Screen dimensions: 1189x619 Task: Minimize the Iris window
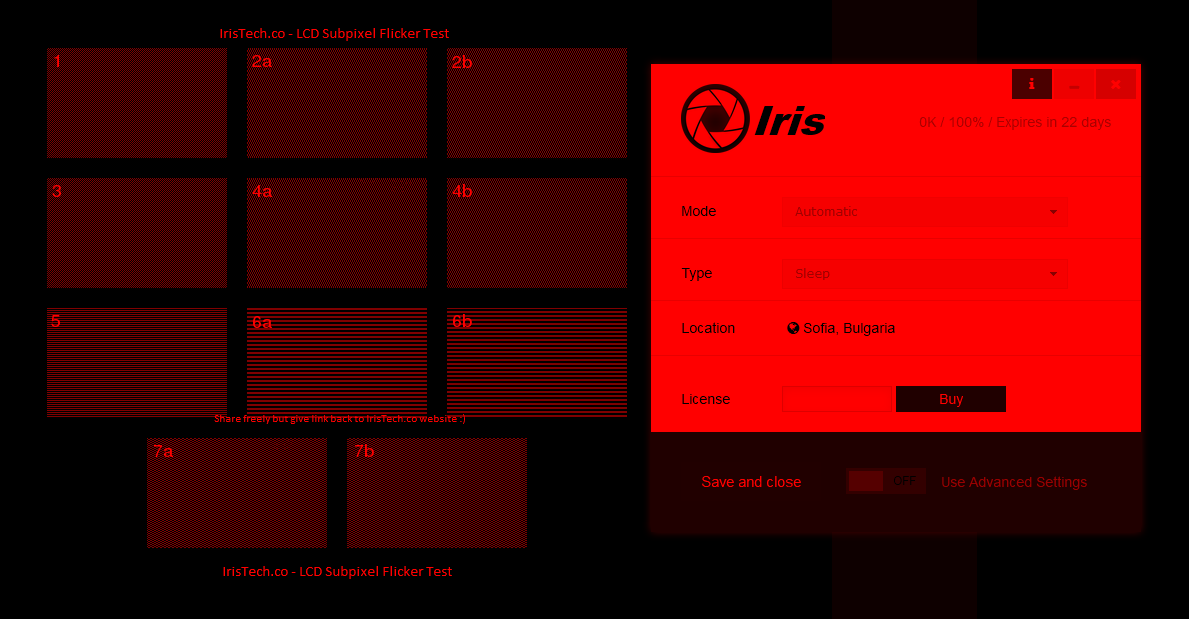coord(1074,84)
